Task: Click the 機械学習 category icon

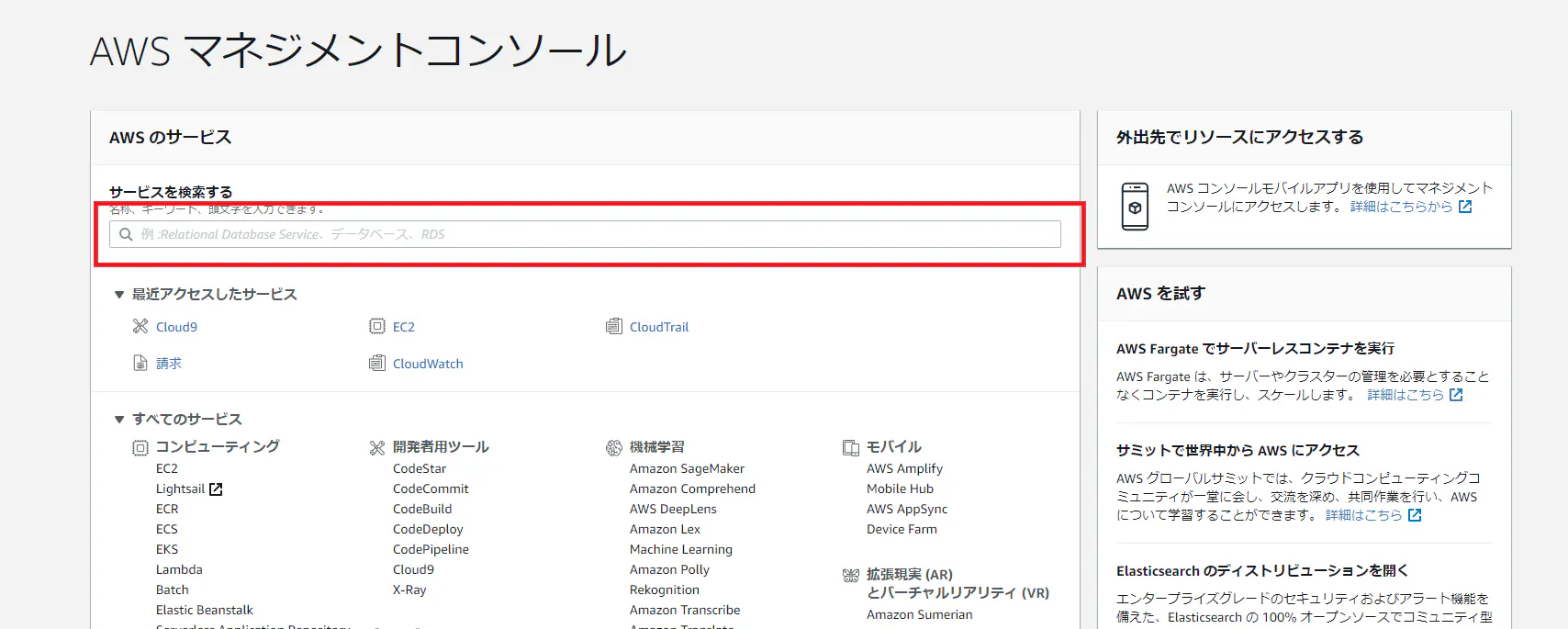Action: [x=614, y=448]
